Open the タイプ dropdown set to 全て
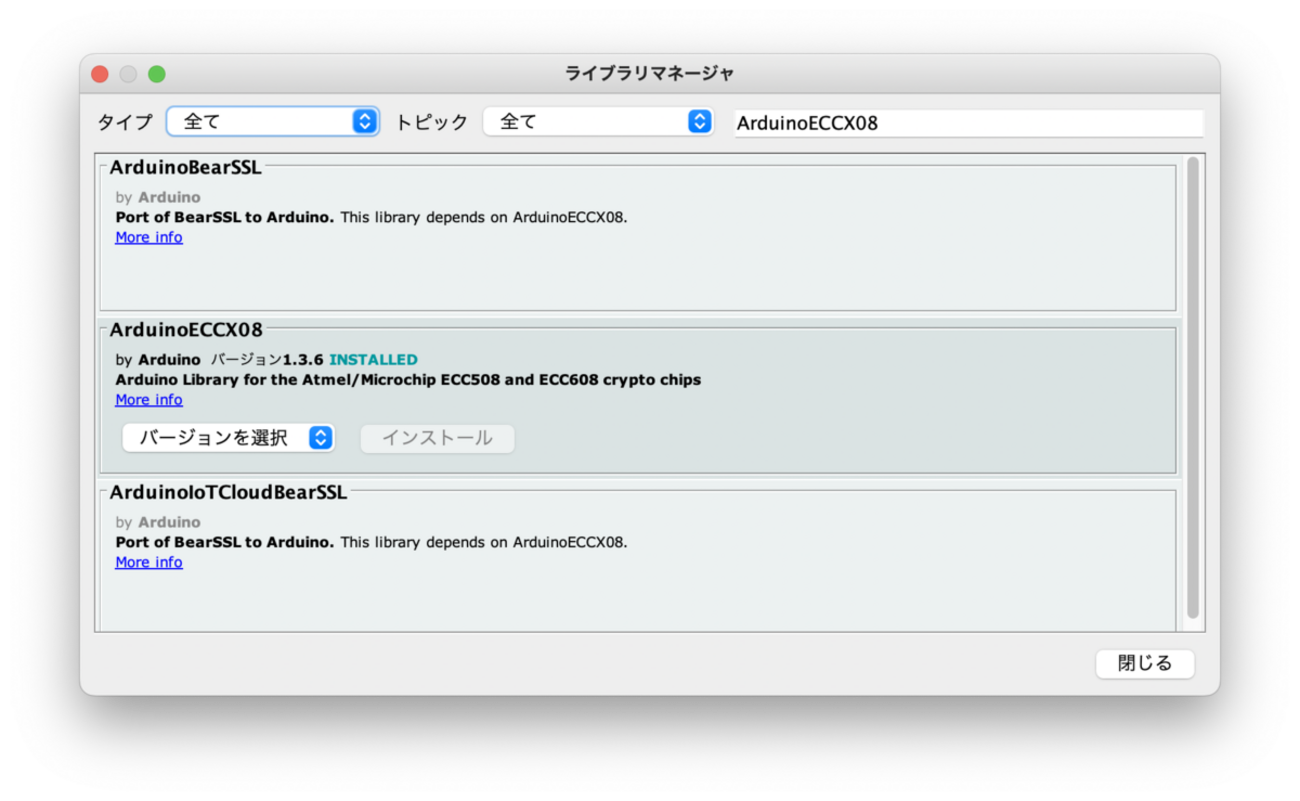This screenshot has width=1300, height=801. [273, 122]
